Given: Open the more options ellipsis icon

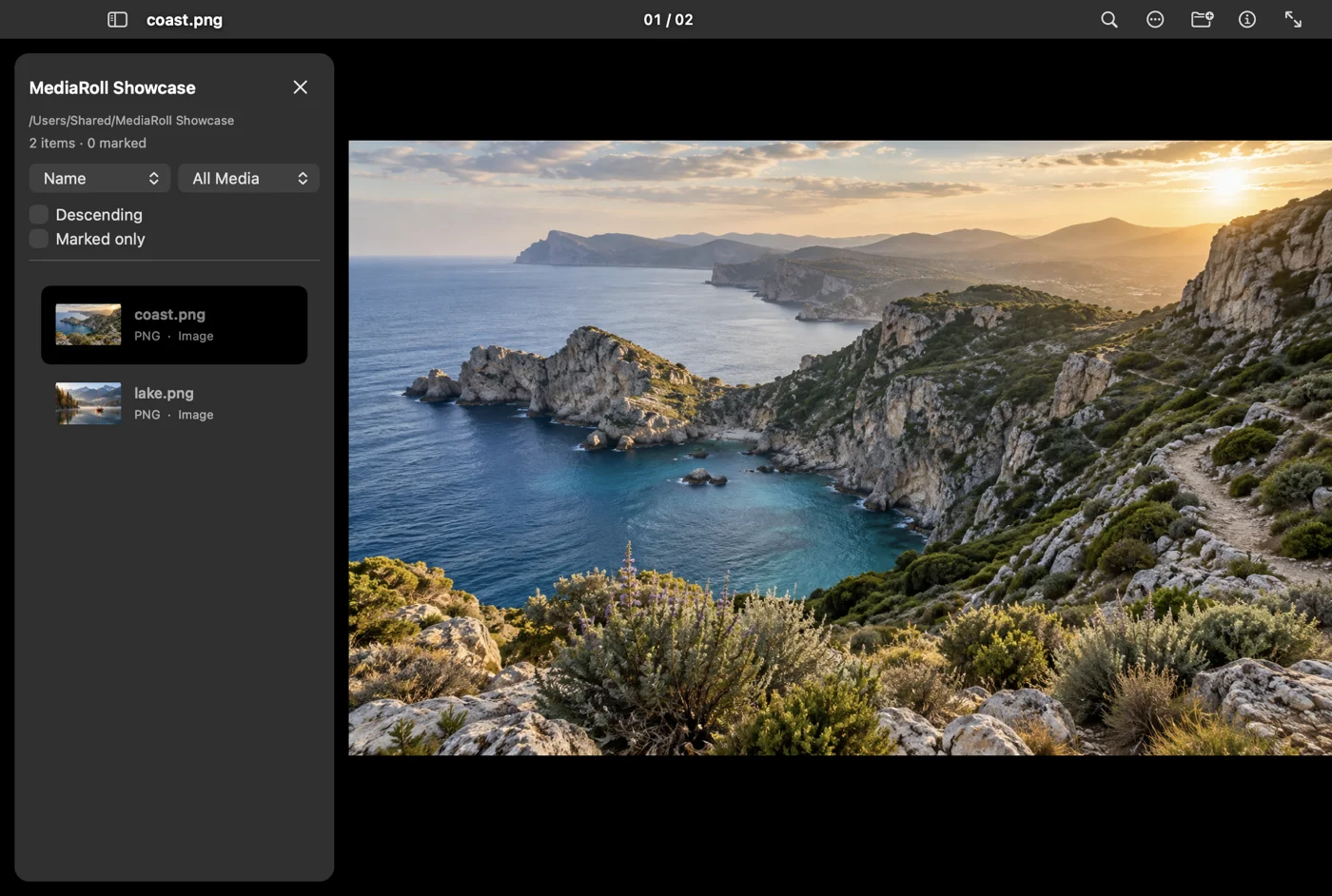Looking at the screenshot, I should point(1155,19).
